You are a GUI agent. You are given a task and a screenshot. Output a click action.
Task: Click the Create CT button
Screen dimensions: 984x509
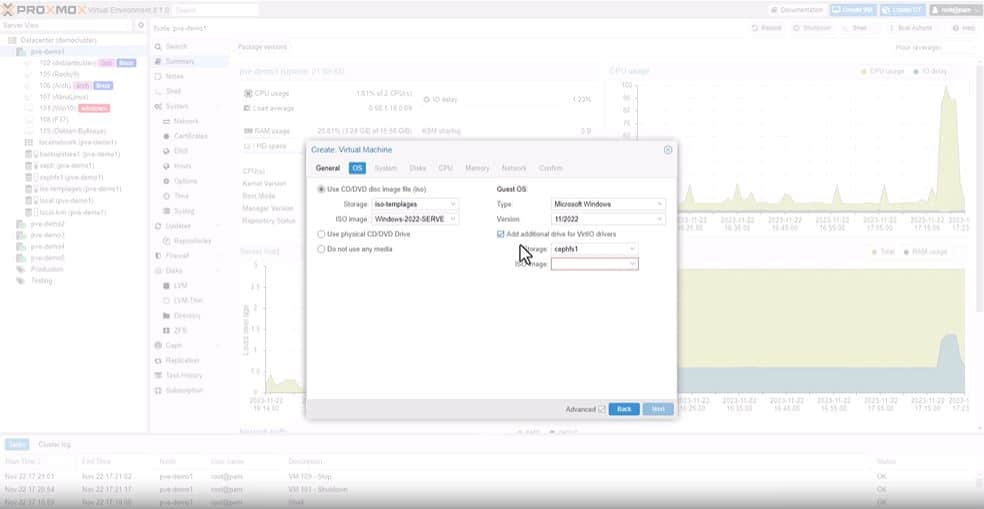click(902, 10)
